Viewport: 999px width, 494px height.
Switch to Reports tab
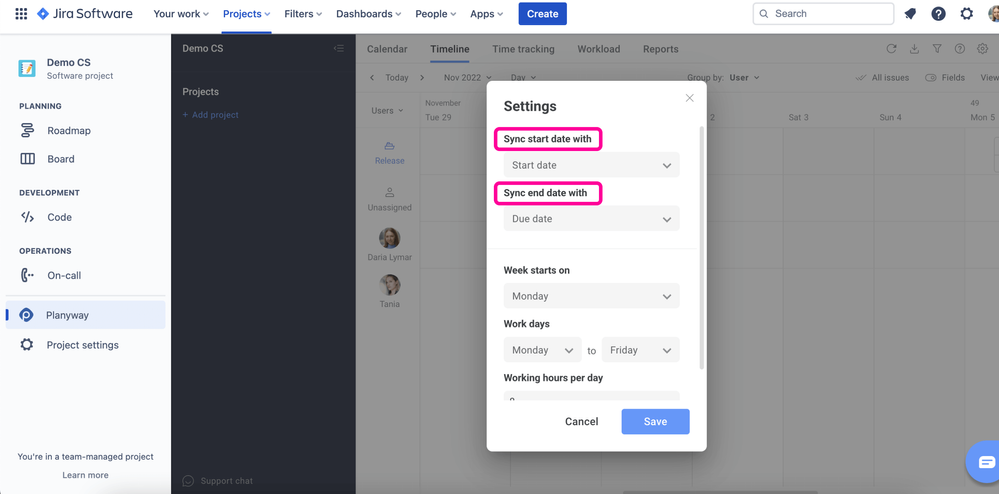coord(661,48)
